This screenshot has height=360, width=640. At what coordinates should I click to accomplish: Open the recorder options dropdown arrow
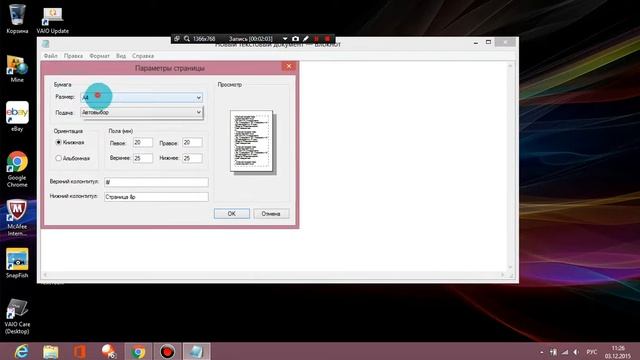tap(285, 39)
